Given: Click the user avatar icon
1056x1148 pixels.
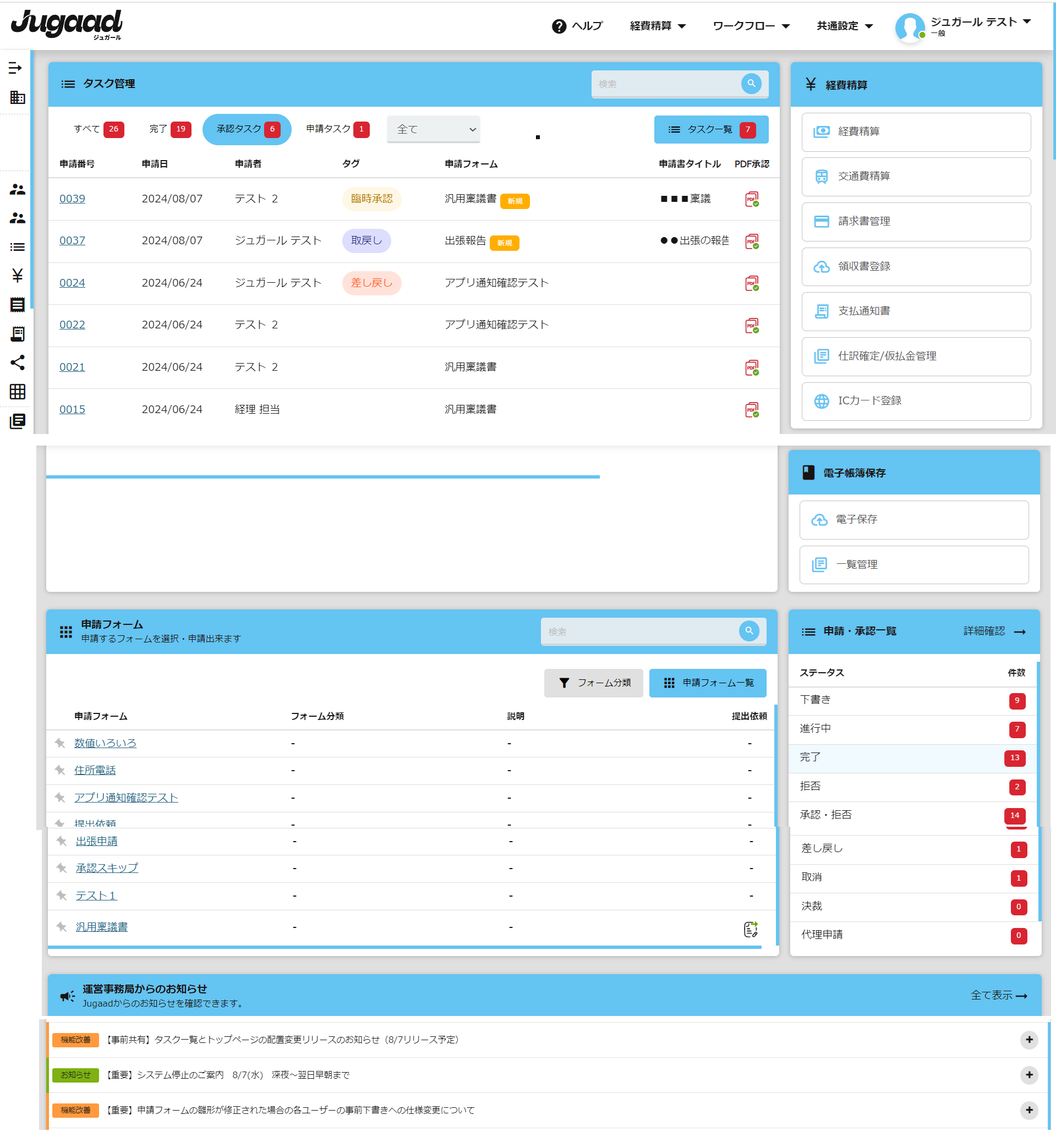Looking at the screenshot, I should 910,28.
